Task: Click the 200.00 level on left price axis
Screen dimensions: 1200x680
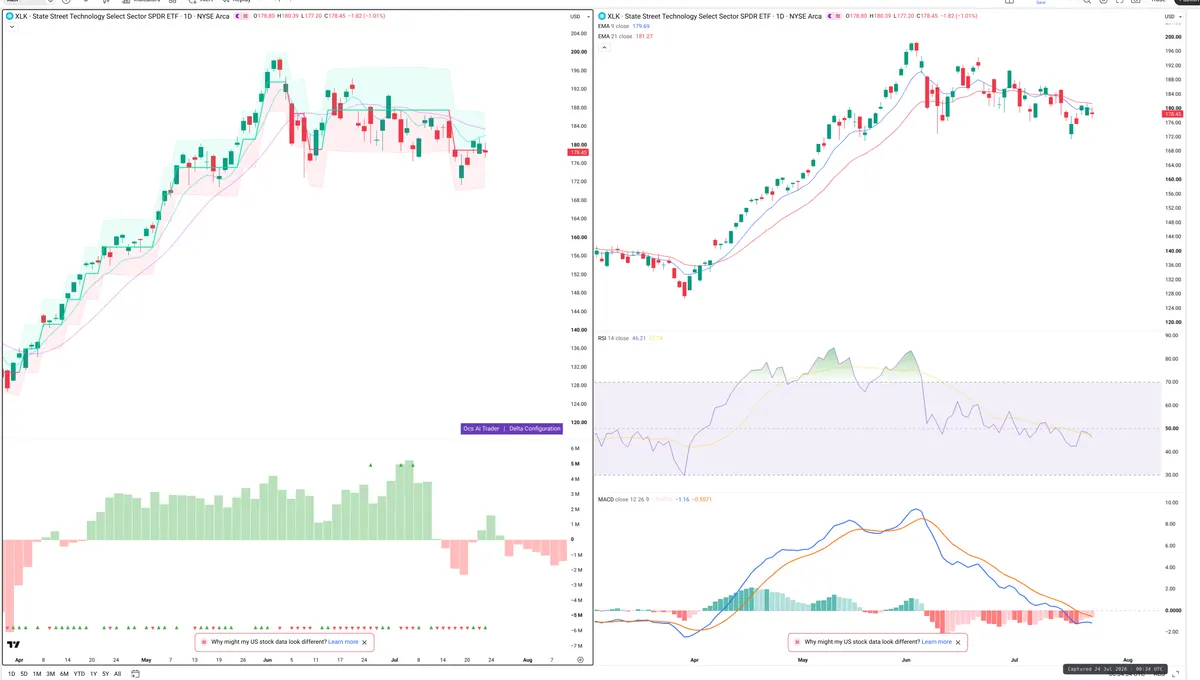Action: [578, 52]
